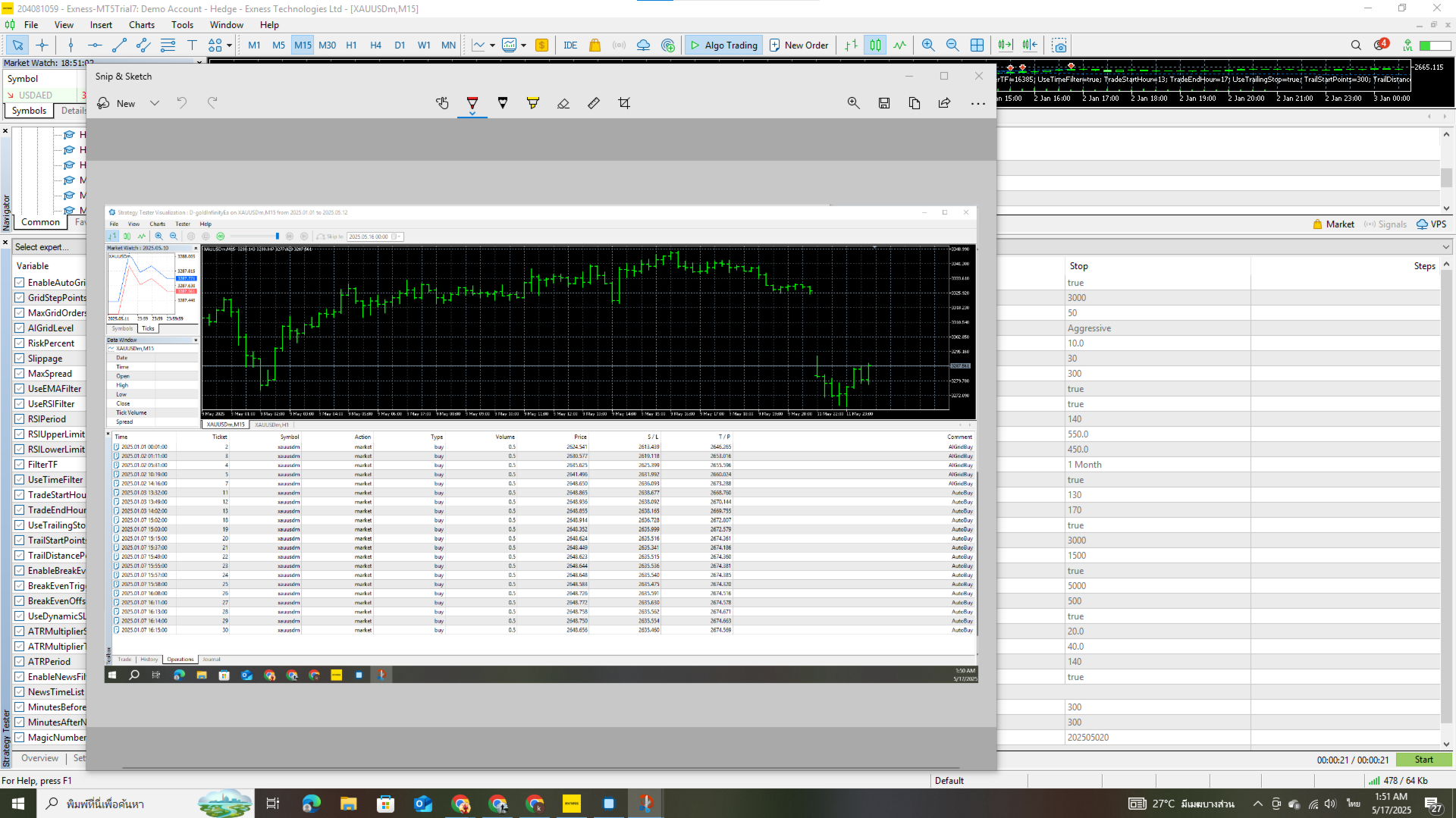
Task: Open the VPS cloud icon in toolbar
Action: [x=643, y=45]
